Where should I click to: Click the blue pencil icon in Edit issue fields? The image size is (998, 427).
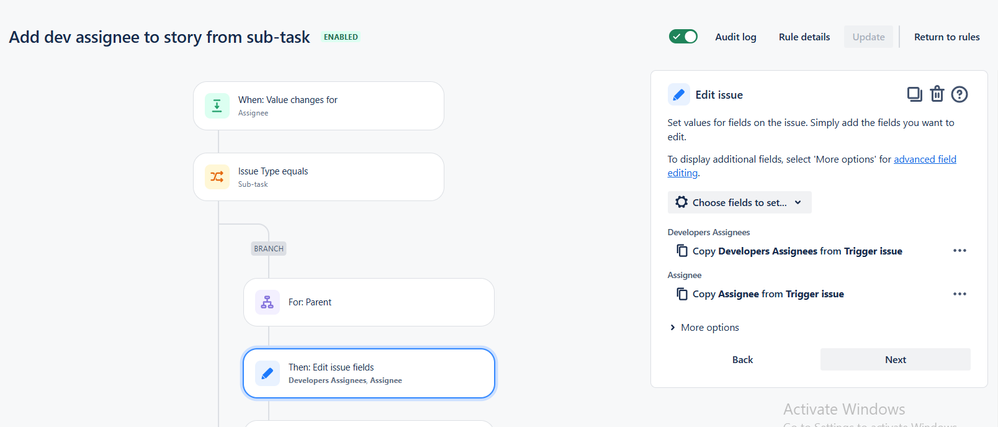(267, 373)
